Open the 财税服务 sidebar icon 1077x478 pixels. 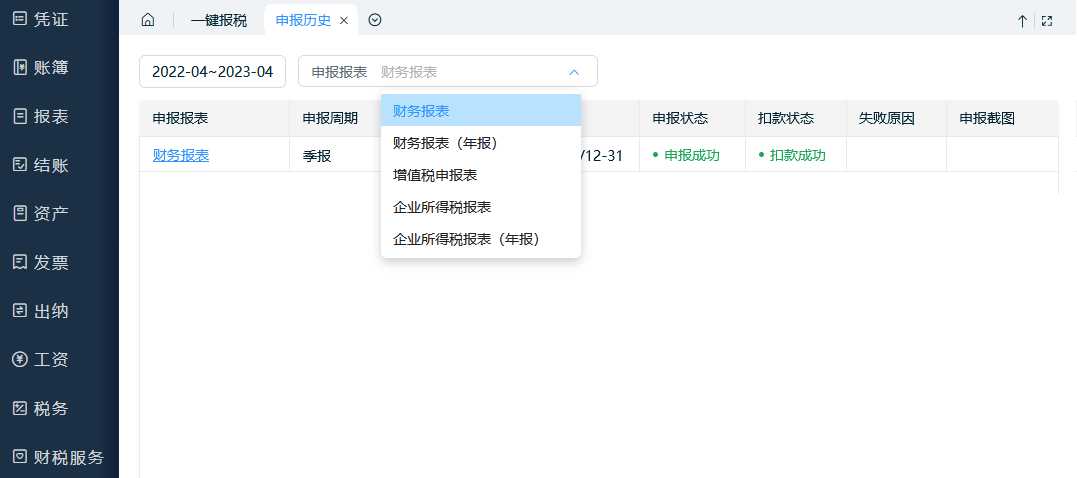[x=20, y=457]
